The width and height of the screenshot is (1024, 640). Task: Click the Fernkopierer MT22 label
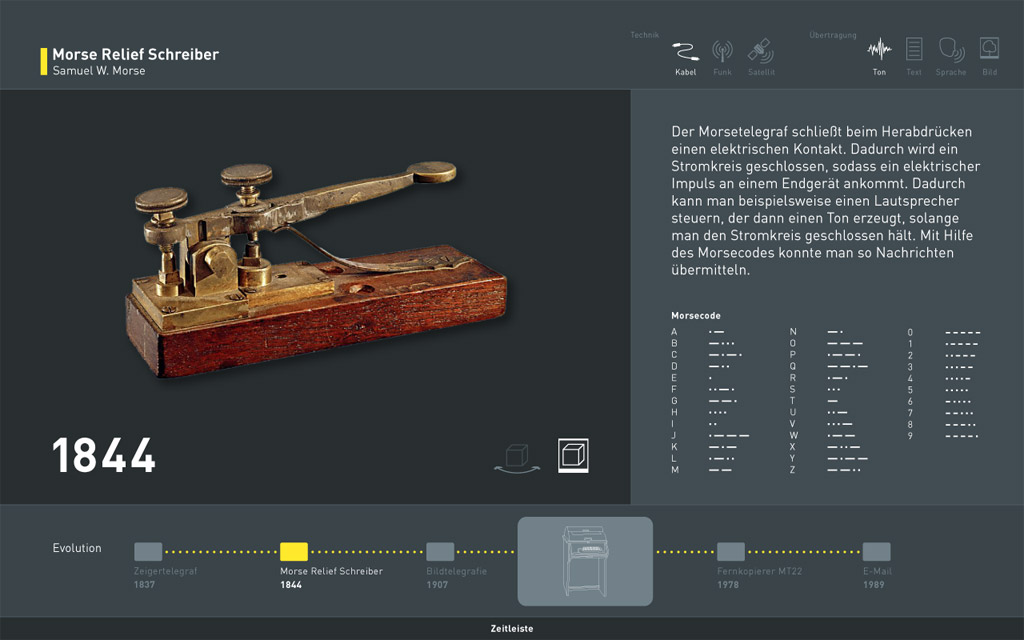click(x=760, y=571)
